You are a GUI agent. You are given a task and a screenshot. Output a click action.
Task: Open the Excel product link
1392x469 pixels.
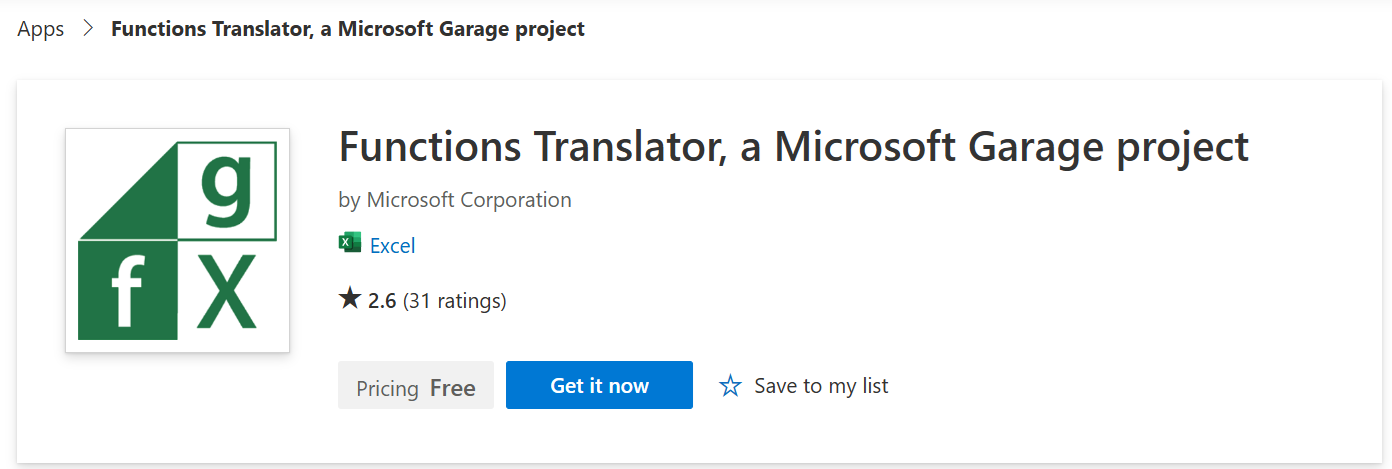[x=392, y=245]
